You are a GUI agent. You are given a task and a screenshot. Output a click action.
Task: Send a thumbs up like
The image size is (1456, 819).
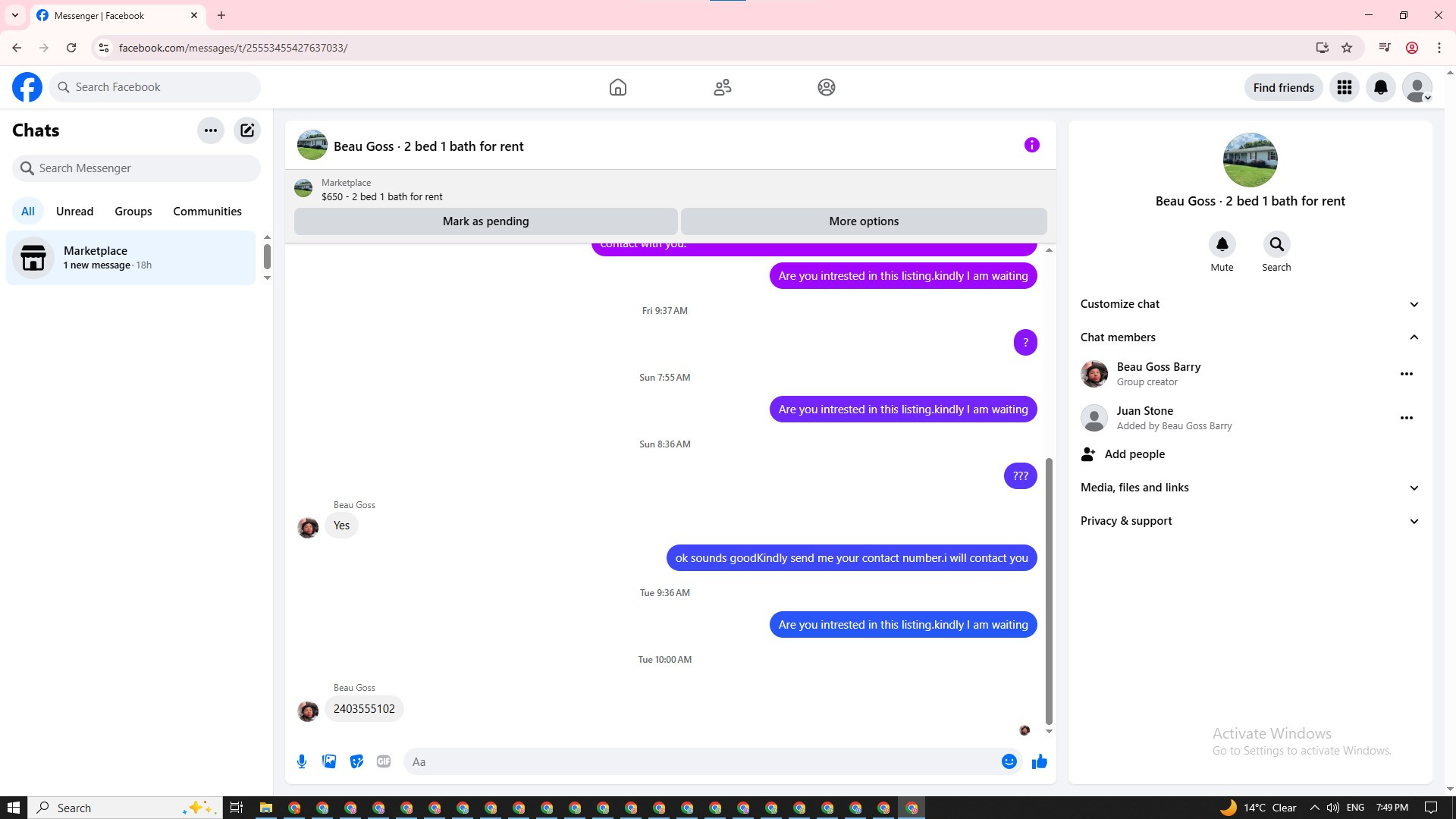1039,761
